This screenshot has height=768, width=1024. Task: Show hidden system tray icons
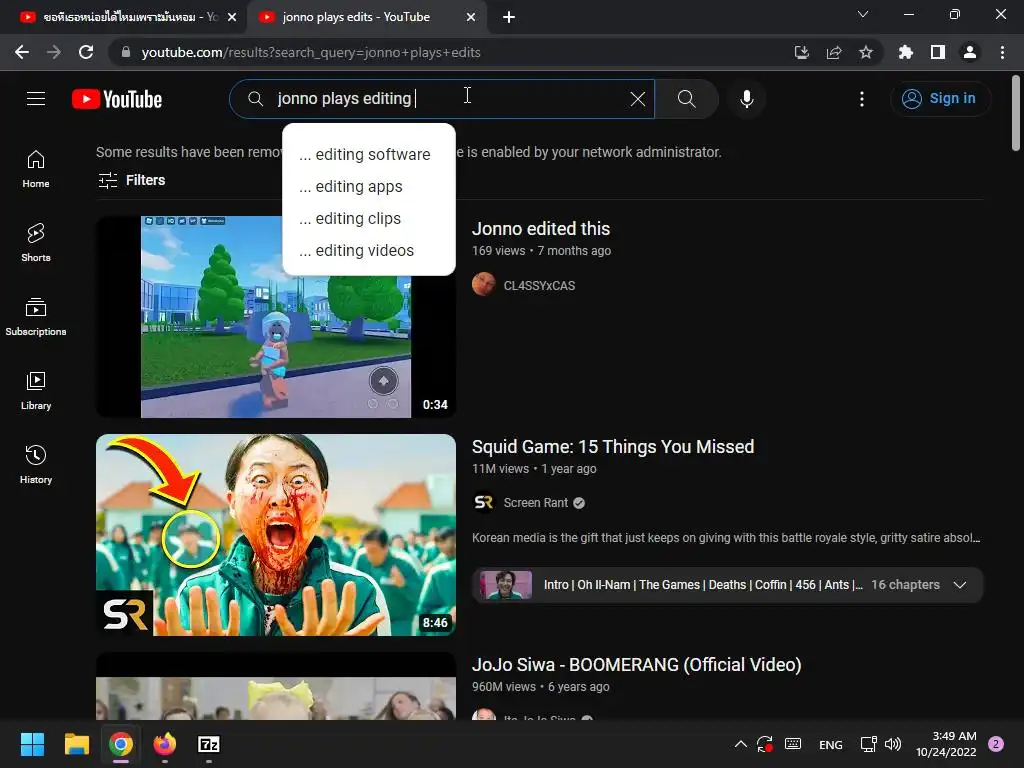[x=741, y=744]
